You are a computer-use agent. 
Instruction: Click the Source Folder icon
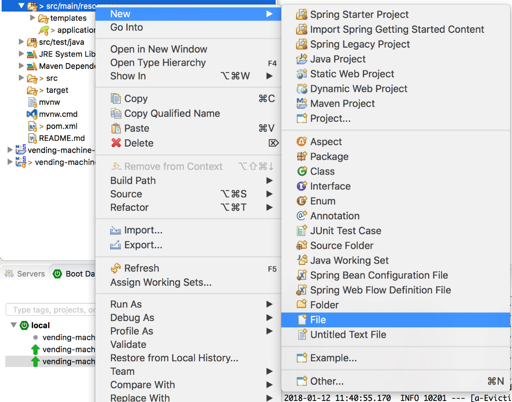point(302,245)
